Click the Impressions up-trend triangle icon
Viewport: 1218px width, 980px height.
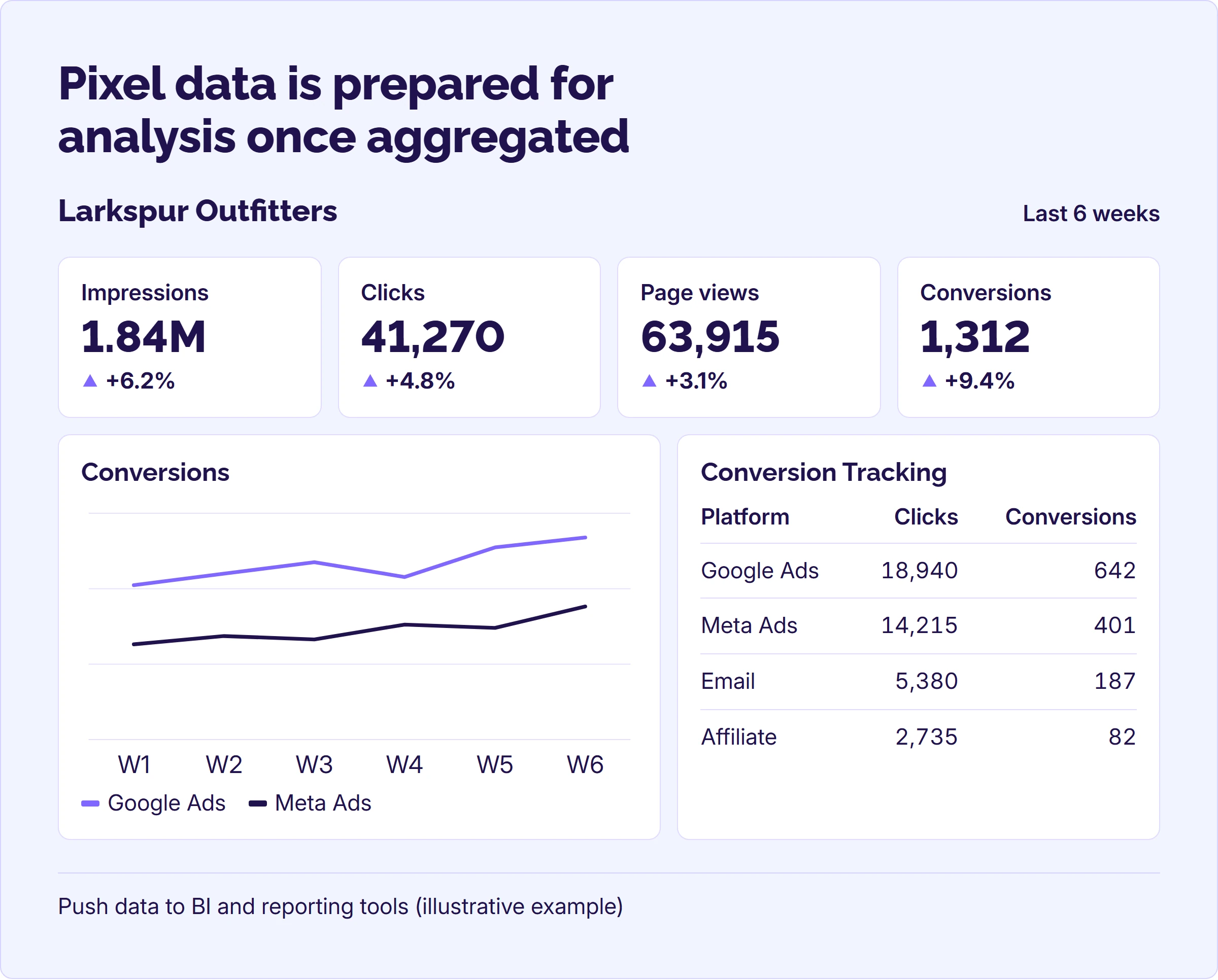coord(90,381)
